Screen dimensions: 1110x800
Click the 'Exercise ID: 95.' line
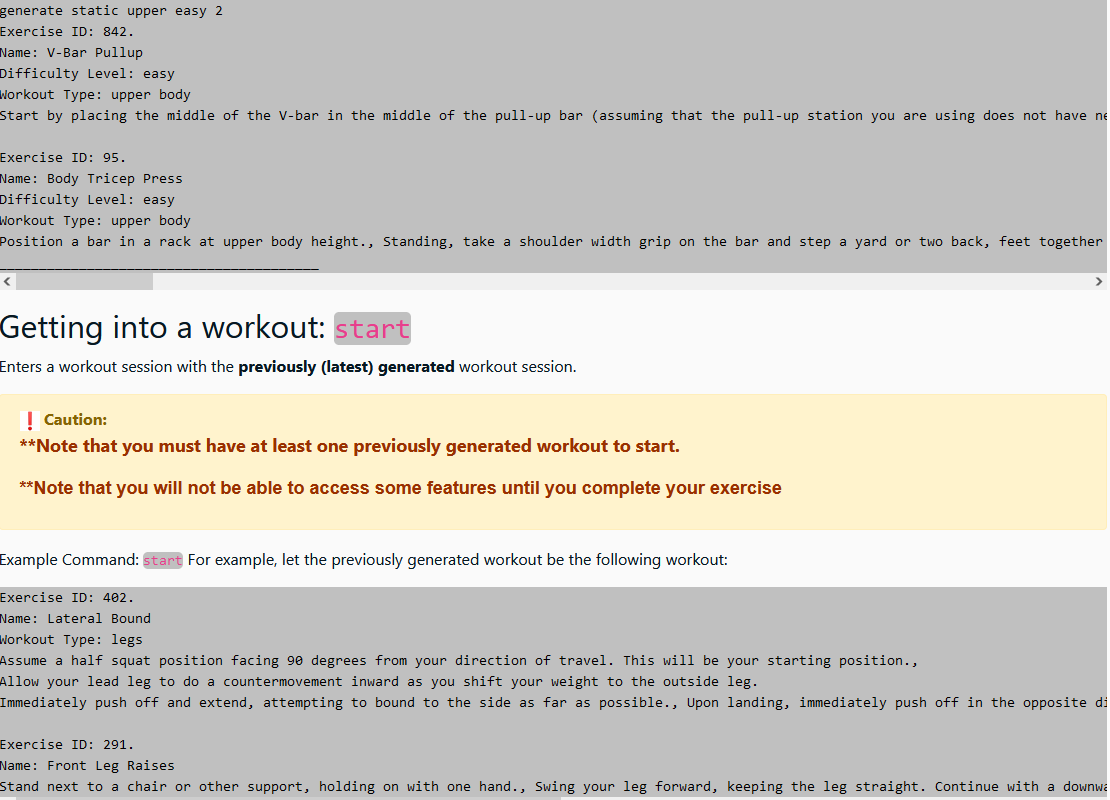point(63,158)
